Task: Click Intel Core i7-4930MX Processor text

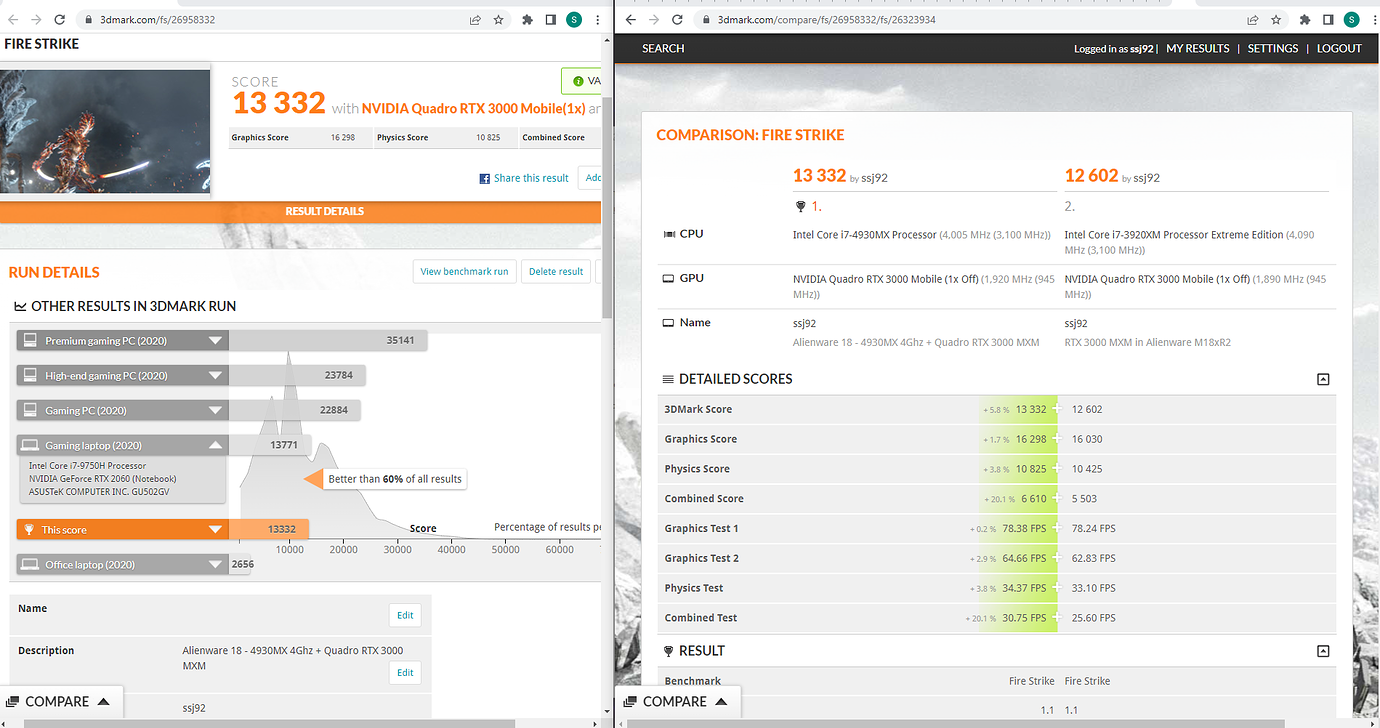Action: click(x=865, y=235)
